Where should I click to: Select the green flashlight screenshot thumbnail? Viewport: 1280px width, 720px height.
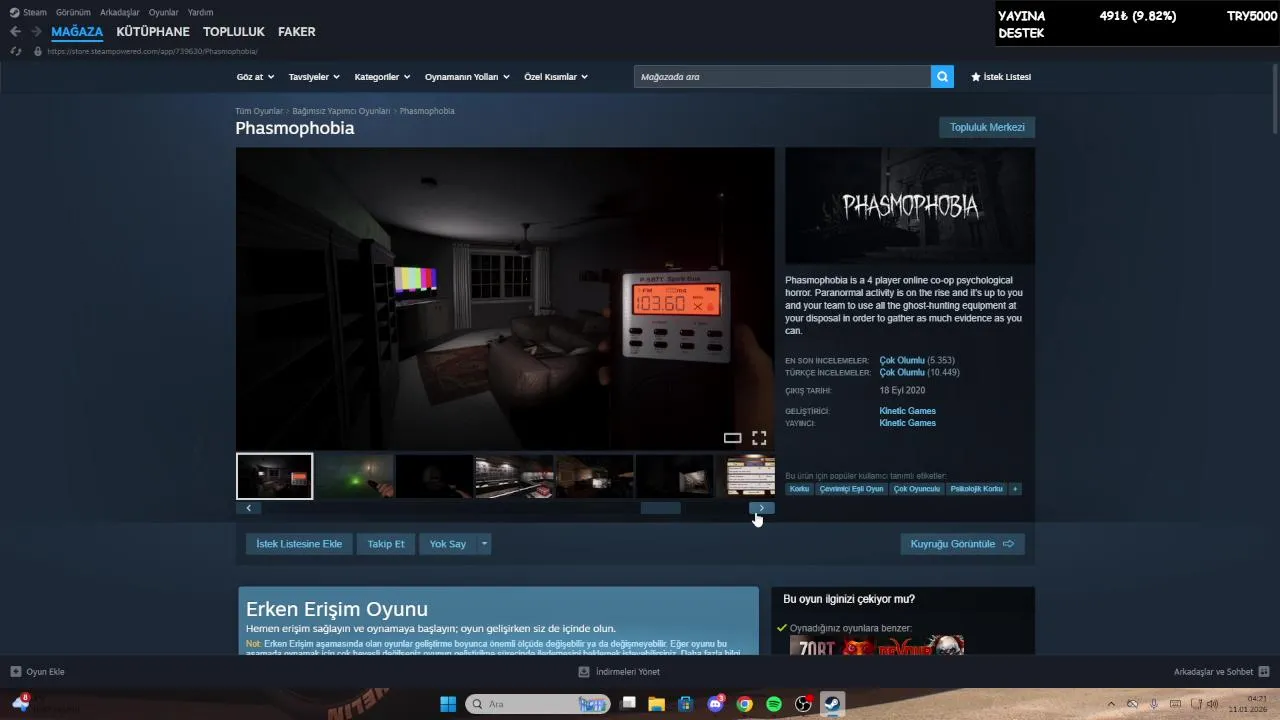coord(354,476)
